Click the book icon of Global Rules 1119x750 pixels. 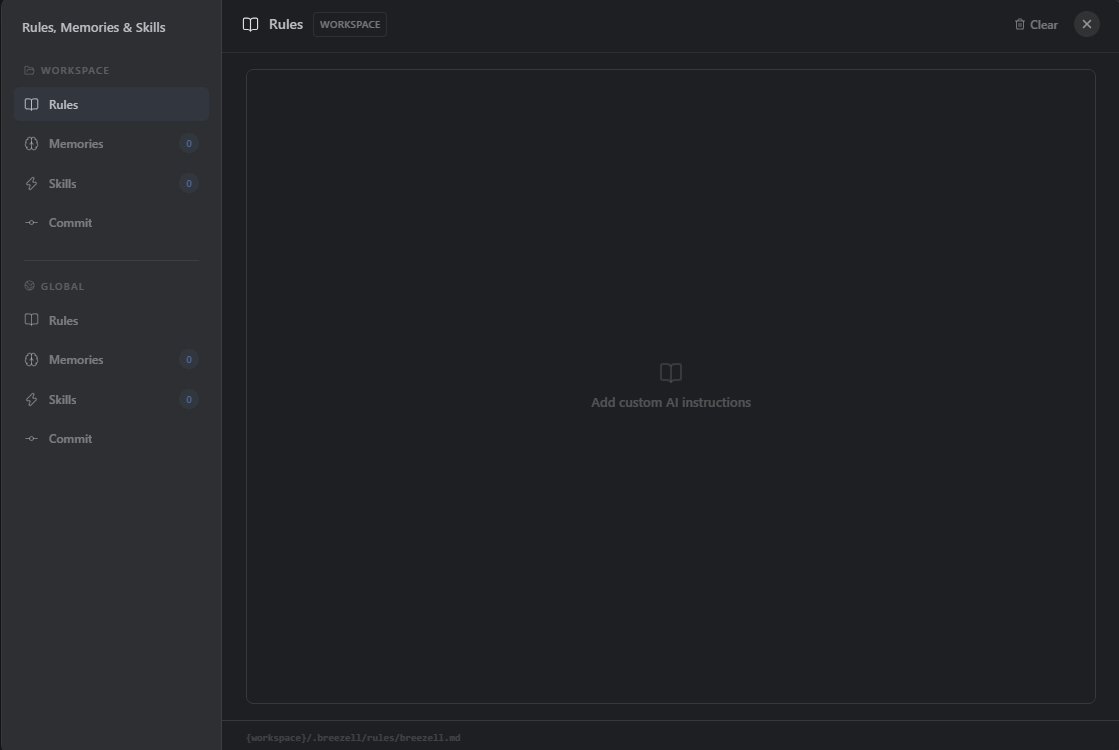point(31,320)
